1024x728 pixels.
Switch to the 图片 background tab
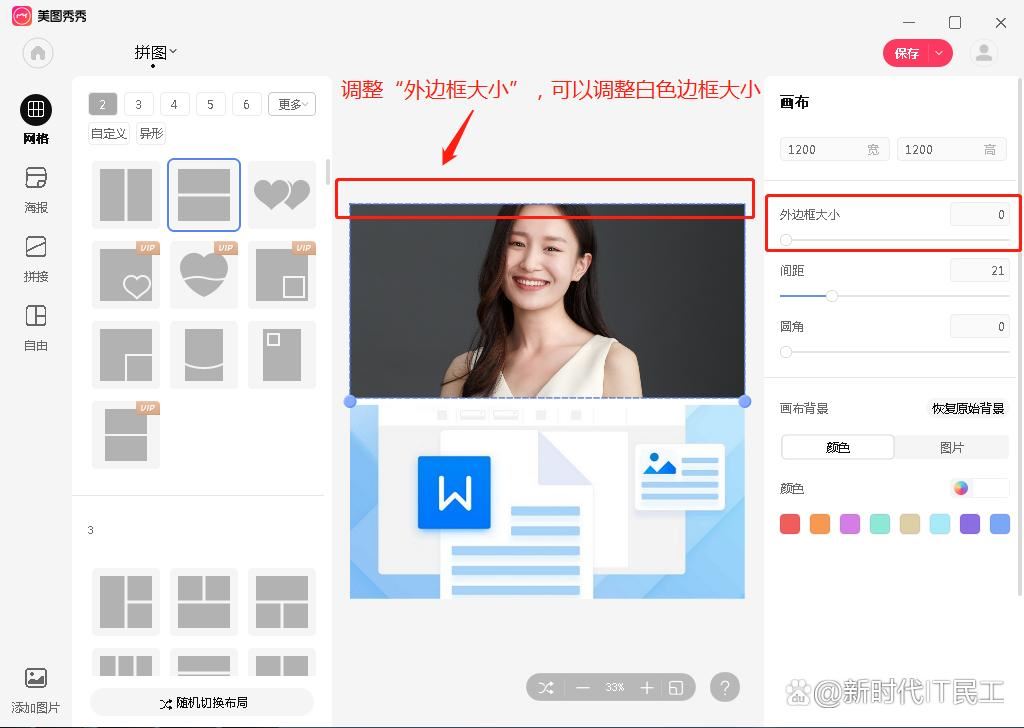tap(951, 447)
